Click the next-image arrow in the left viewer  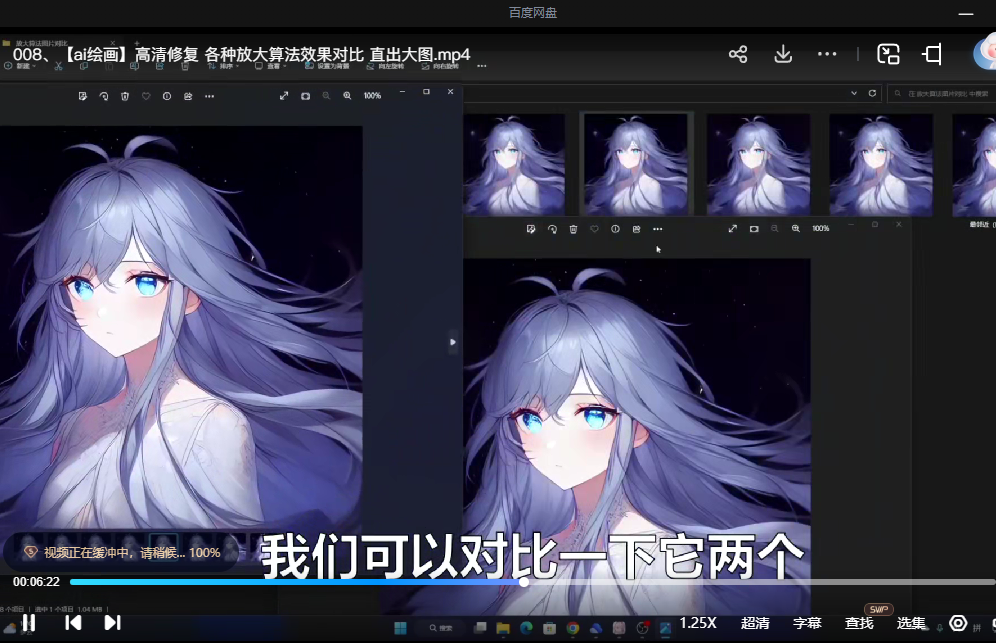453,342
